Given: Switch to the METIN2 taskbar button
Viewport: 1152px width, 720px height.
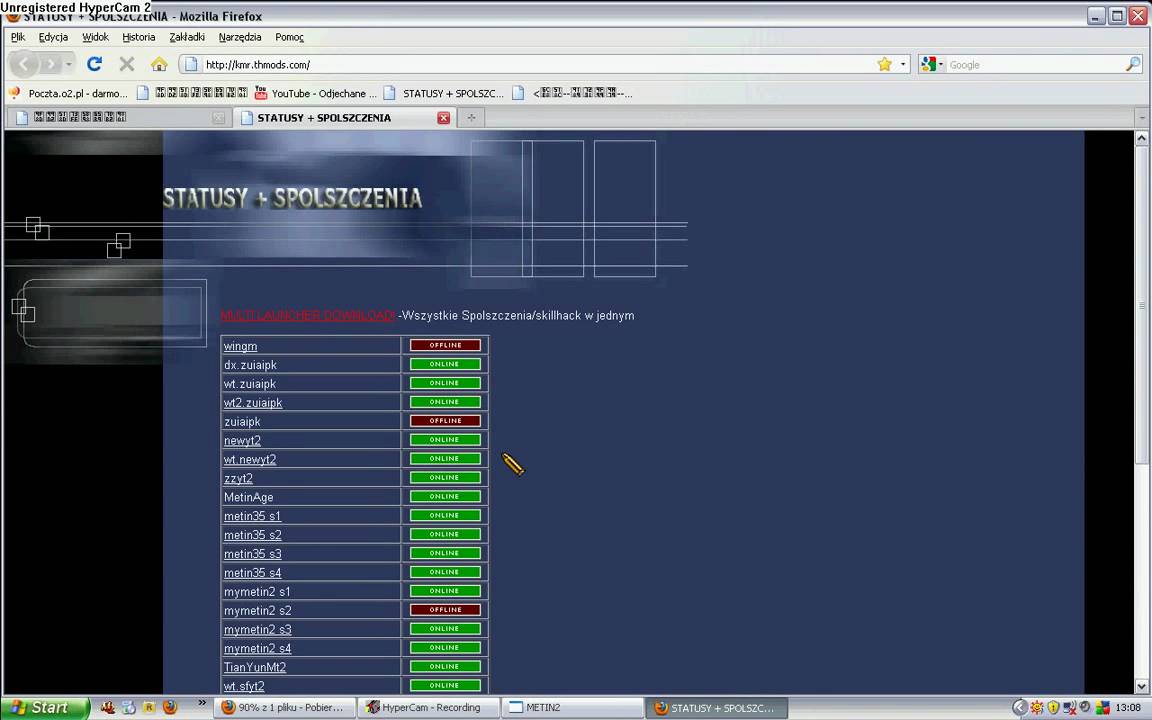Looking at the screenshot, I should (572, 708).
